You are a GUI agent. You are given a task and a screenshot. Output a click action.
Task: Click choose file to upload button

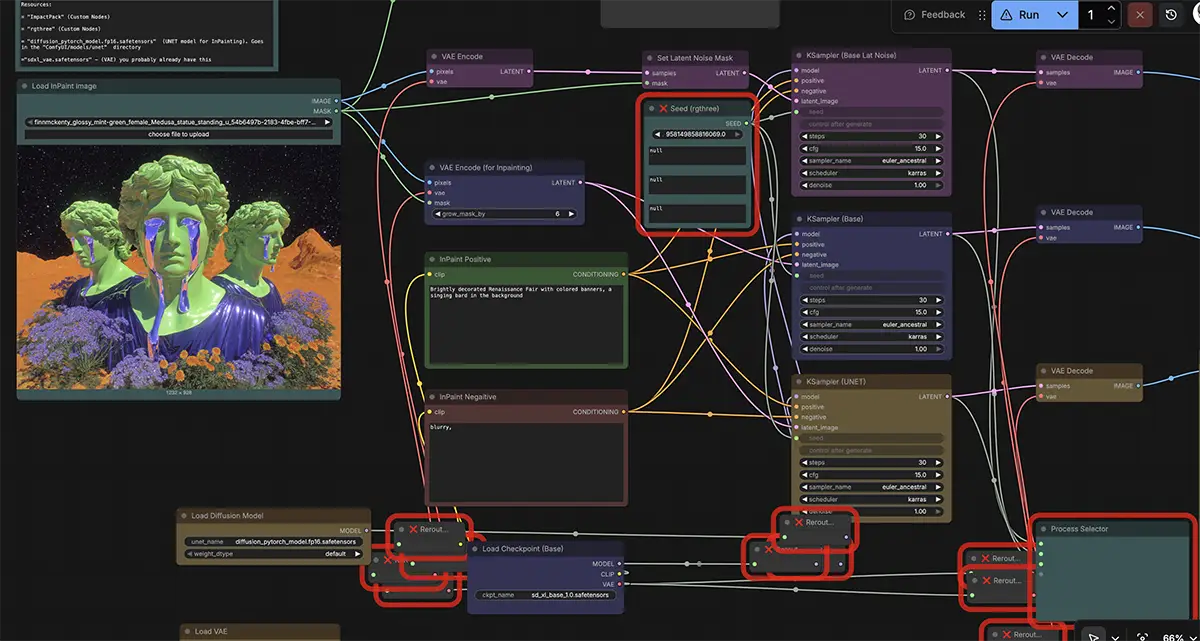click(179, 134)
